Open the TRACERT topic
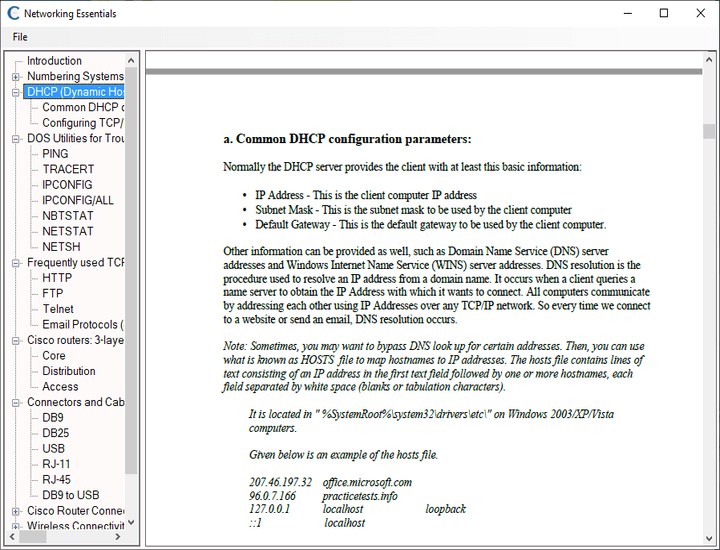Image resolution: width=720 pixels, height=550 pixels. click(68, 169)
